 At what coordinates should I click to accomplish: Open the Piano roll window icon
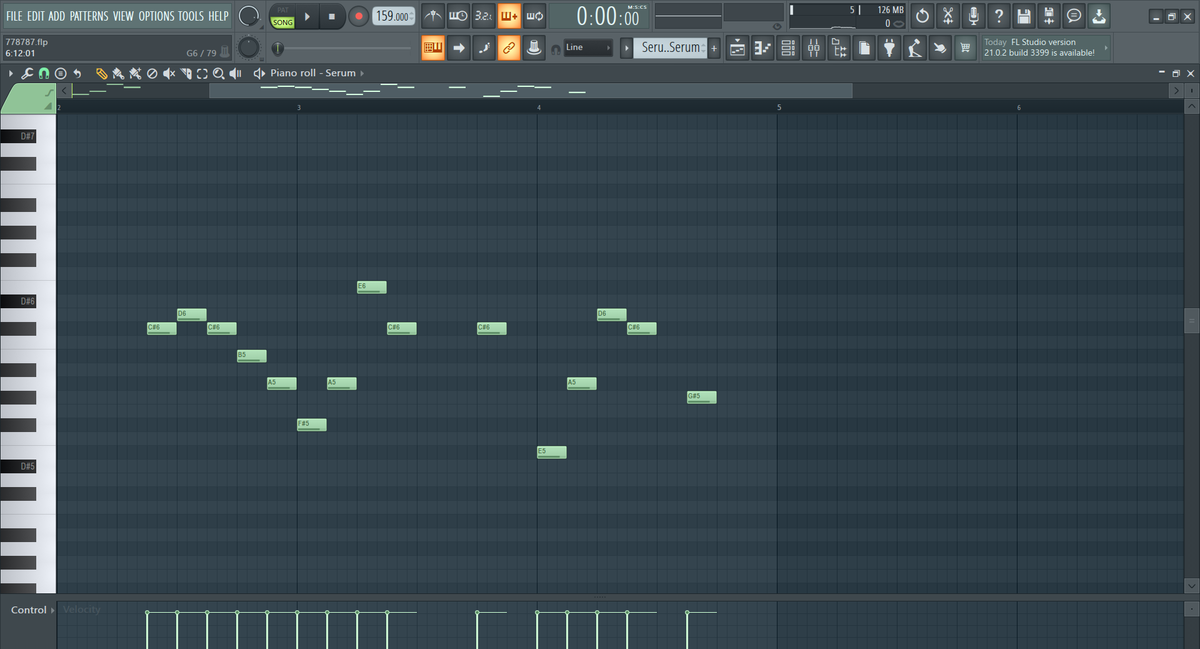(763, 47)
